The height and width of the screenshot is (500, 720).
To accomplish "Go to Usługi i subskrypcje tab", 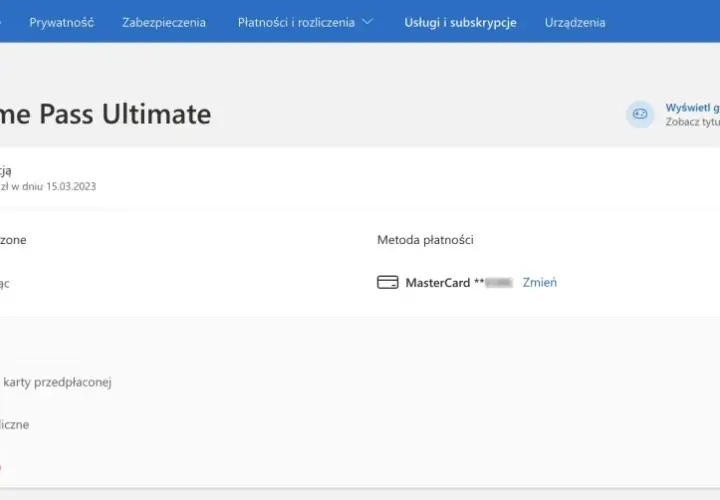I will [x=460, y=22].
